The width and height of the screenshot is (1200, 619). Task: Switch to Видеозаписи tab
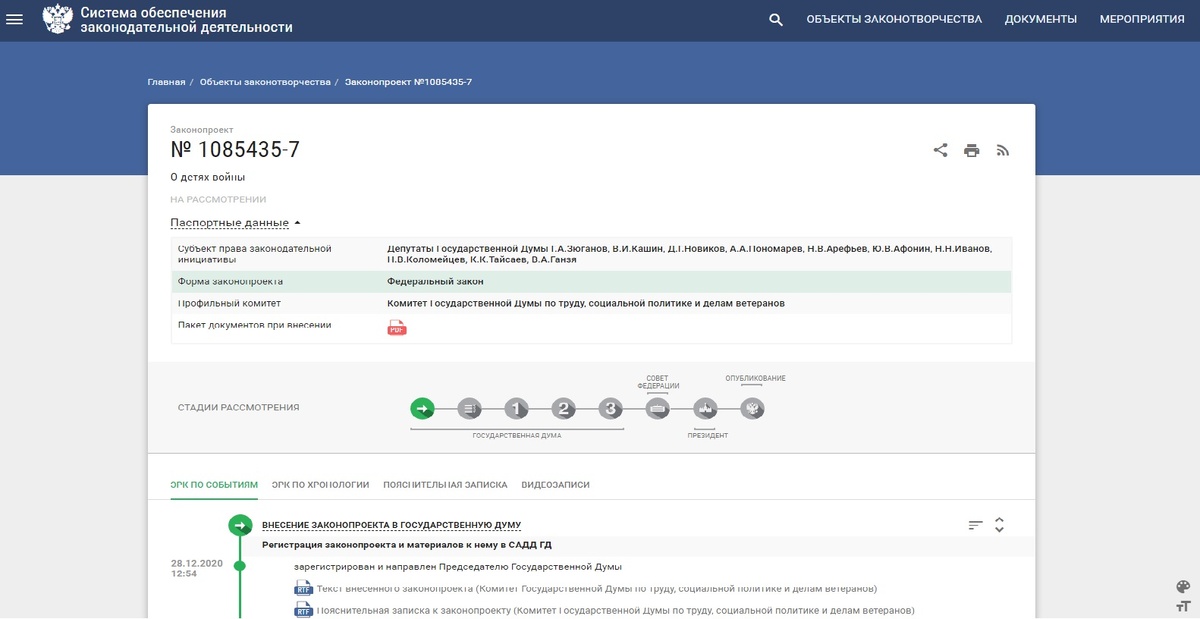[556, 484]
